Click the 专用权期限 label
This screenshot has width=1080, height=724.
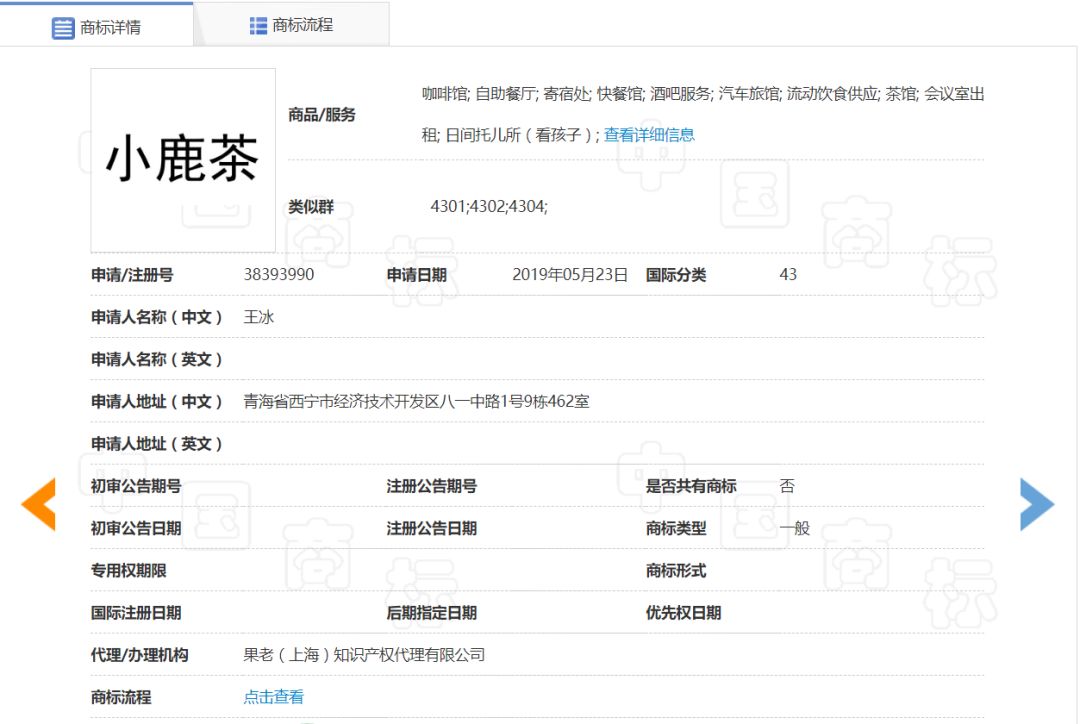pos(129,571)
